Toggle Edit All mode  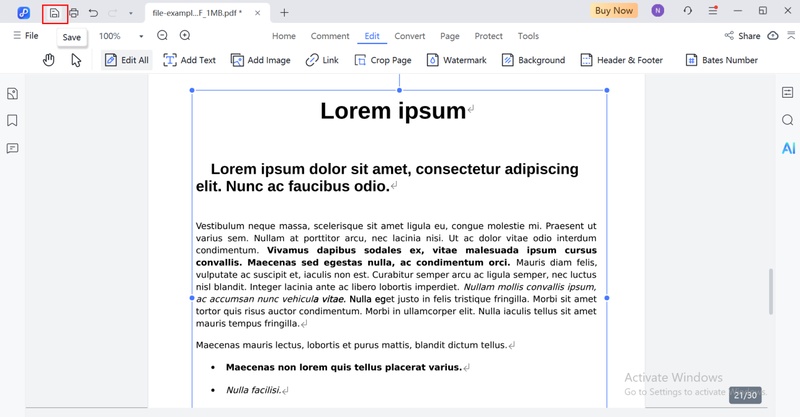coord(127,60)
